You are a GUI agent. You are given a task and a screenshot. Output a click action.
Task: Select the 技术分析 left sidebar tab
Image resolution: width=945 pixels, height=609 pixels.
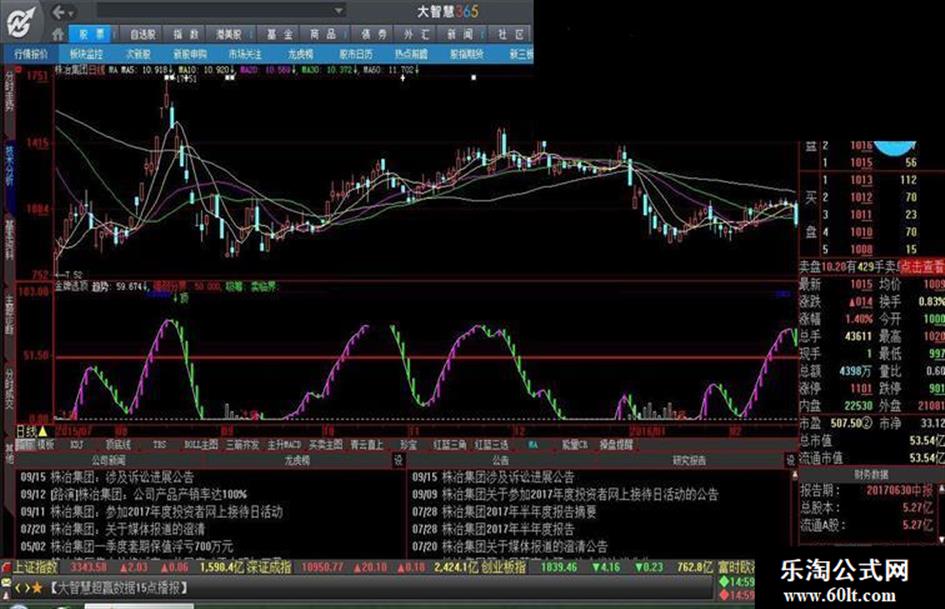point(9,165)
